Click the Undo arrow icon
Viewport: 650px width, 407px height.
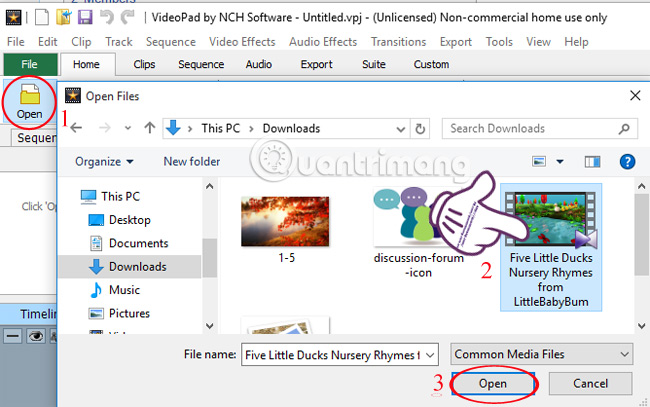click(107, 17)
